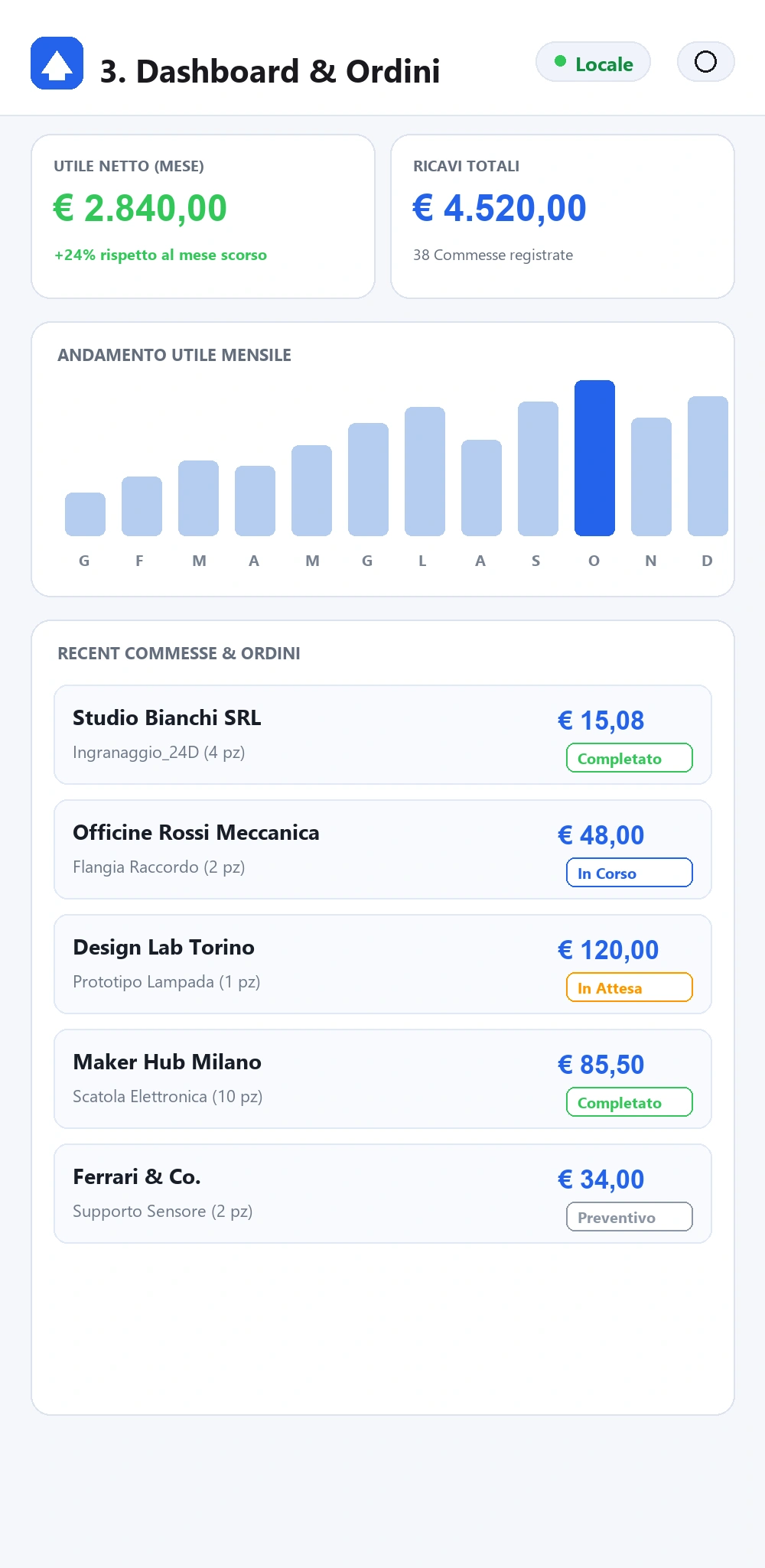Open the Officine Rossi Meccanica order name
This screenshot has width=765, height=1568.
point(196,832)
